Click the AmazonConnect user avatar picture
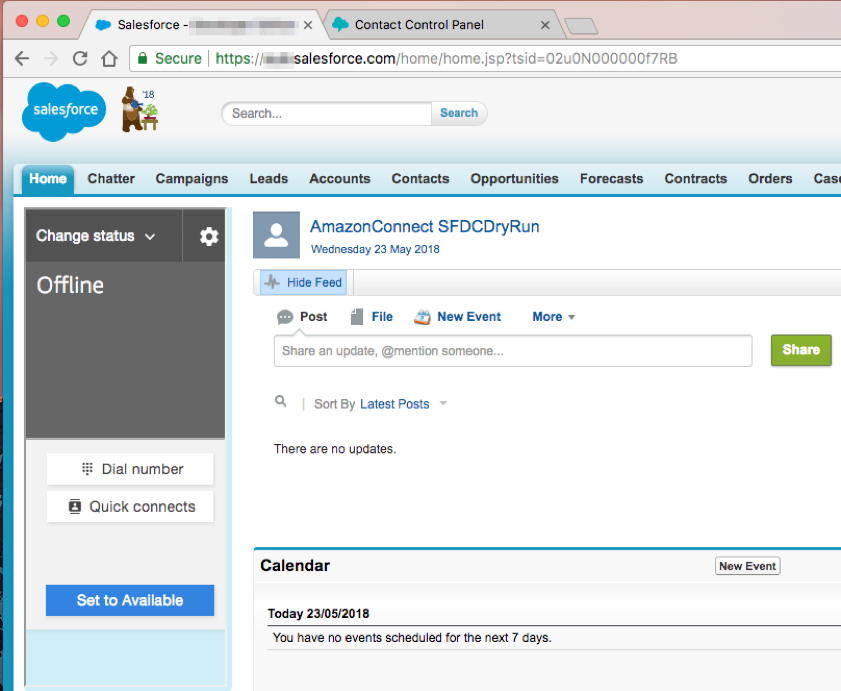Screen dimensions: 841x691 (x=276, y=235)
